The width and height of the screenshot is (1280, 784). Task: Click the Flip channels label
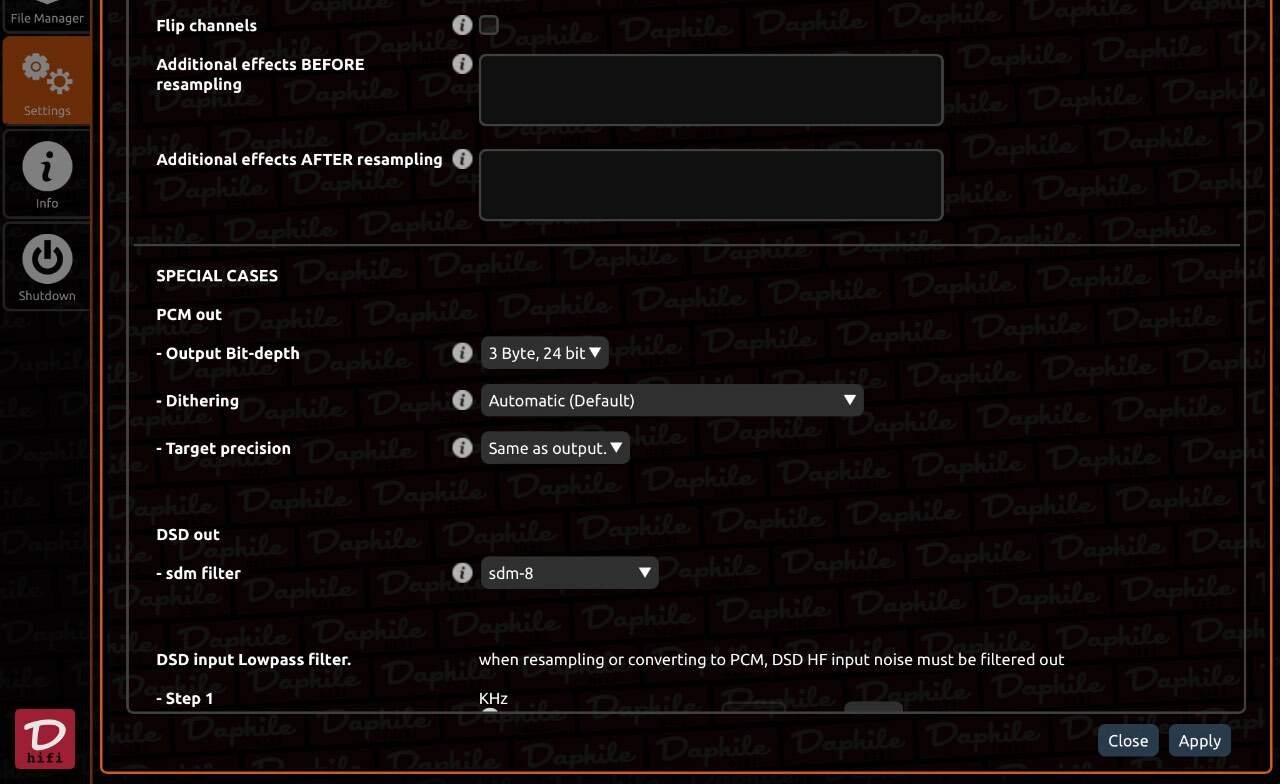point(206,26)
